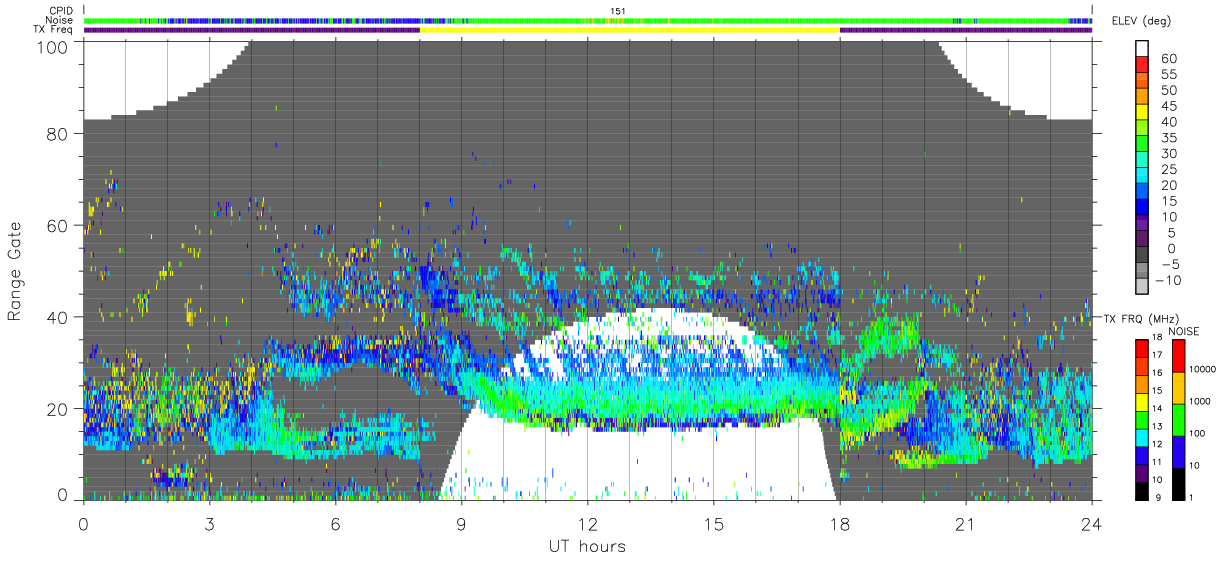Pick the black swatch in NOISE colorbar
Image resolution: width=1228 pixels, height=567 pixels.
[x=1177, y=482]
